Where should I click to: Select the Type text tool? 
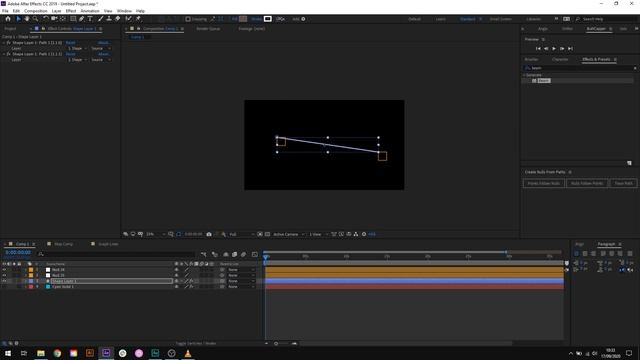pyautogui.click(x=90, y=19)
